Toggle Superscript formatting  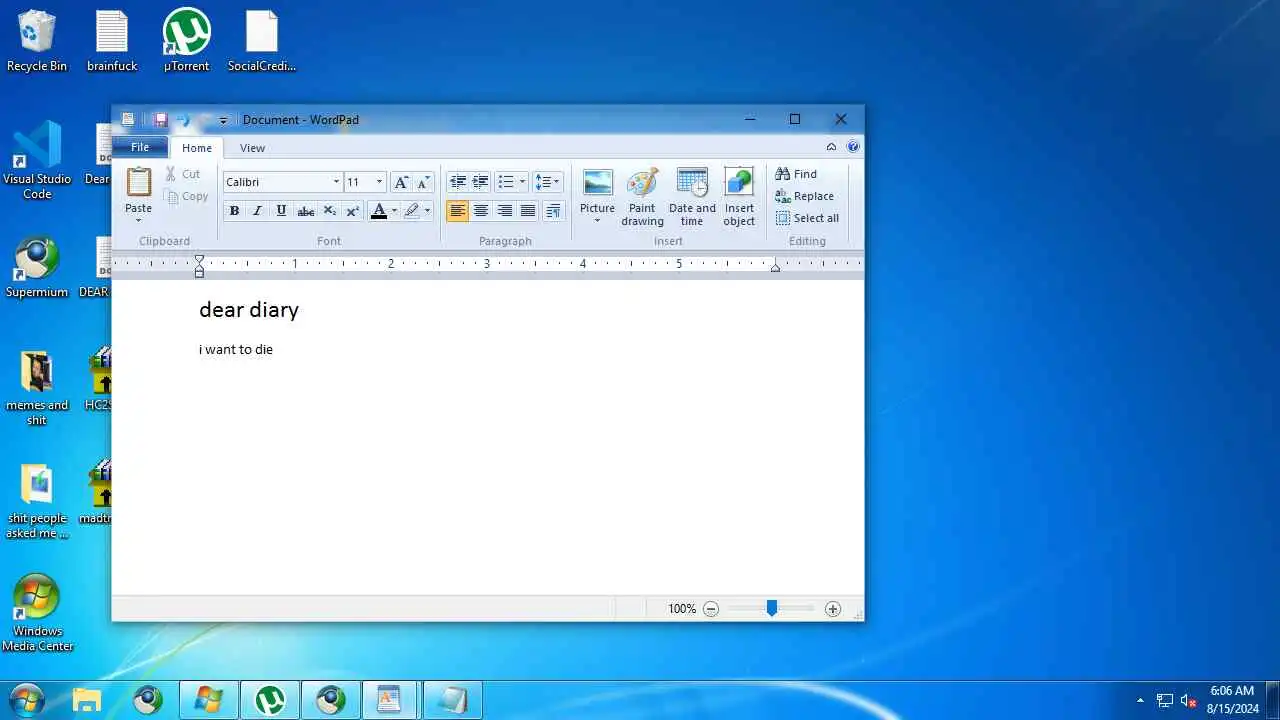pos(353,211)
